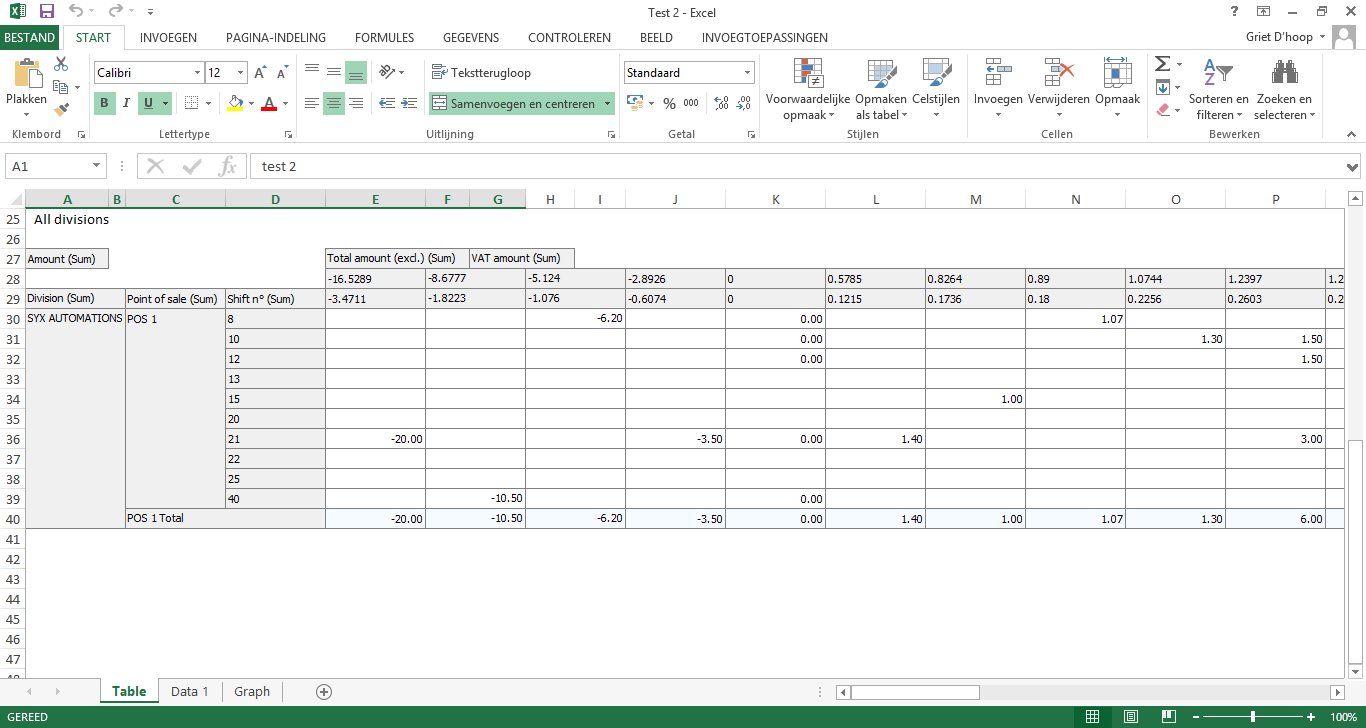Switch to the Data 1 sheet
1366x728 pixels.
coord(189,691)
